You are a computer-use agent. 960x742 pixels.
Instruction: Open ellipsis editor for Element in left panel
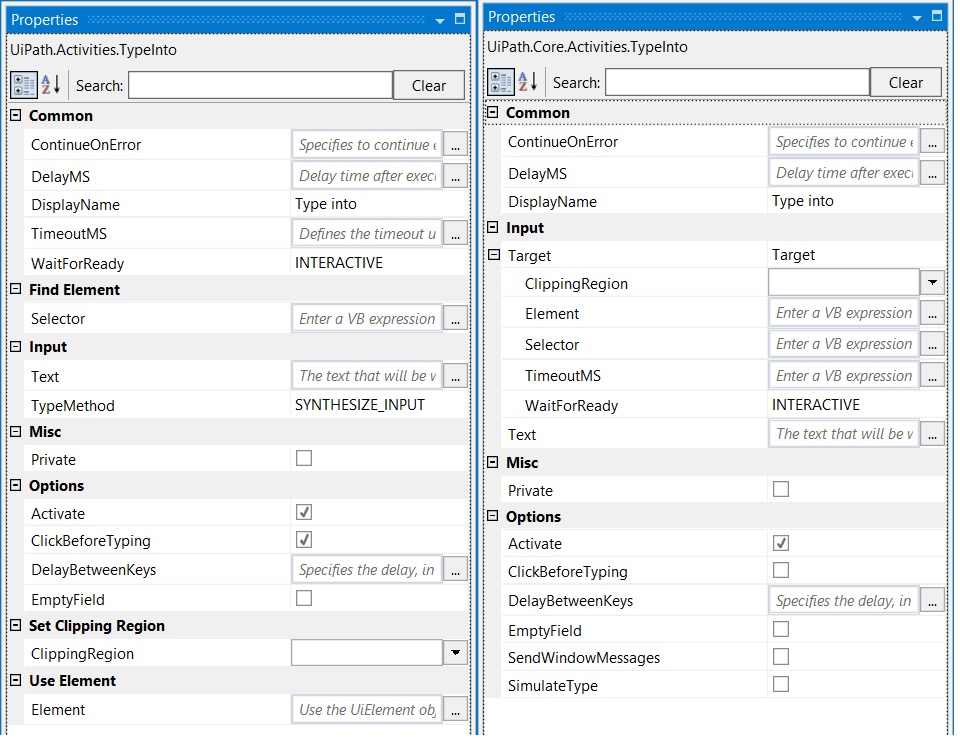456,710
